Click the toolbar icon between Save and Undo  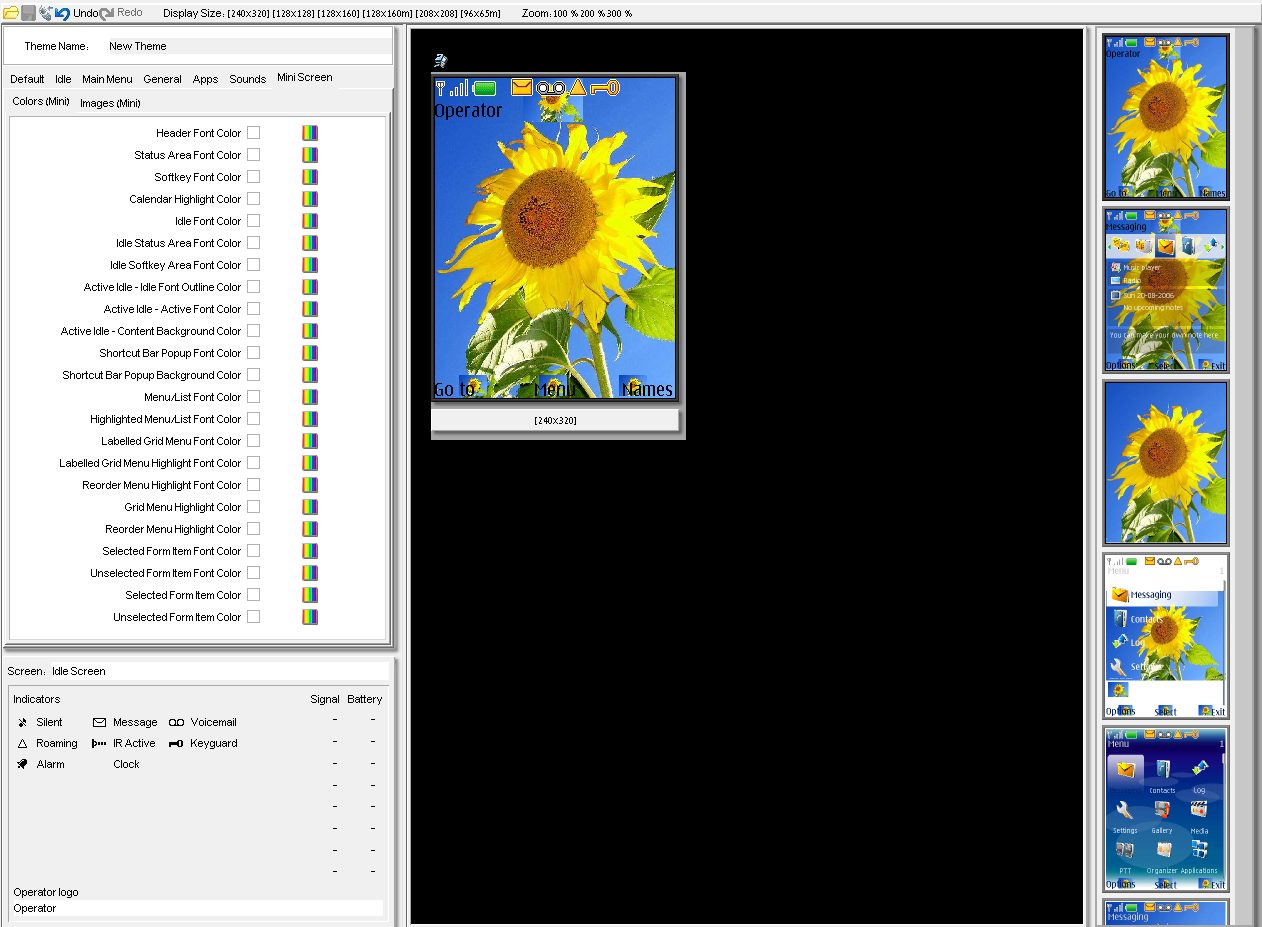pyautogui.click(x=45, y=13)
